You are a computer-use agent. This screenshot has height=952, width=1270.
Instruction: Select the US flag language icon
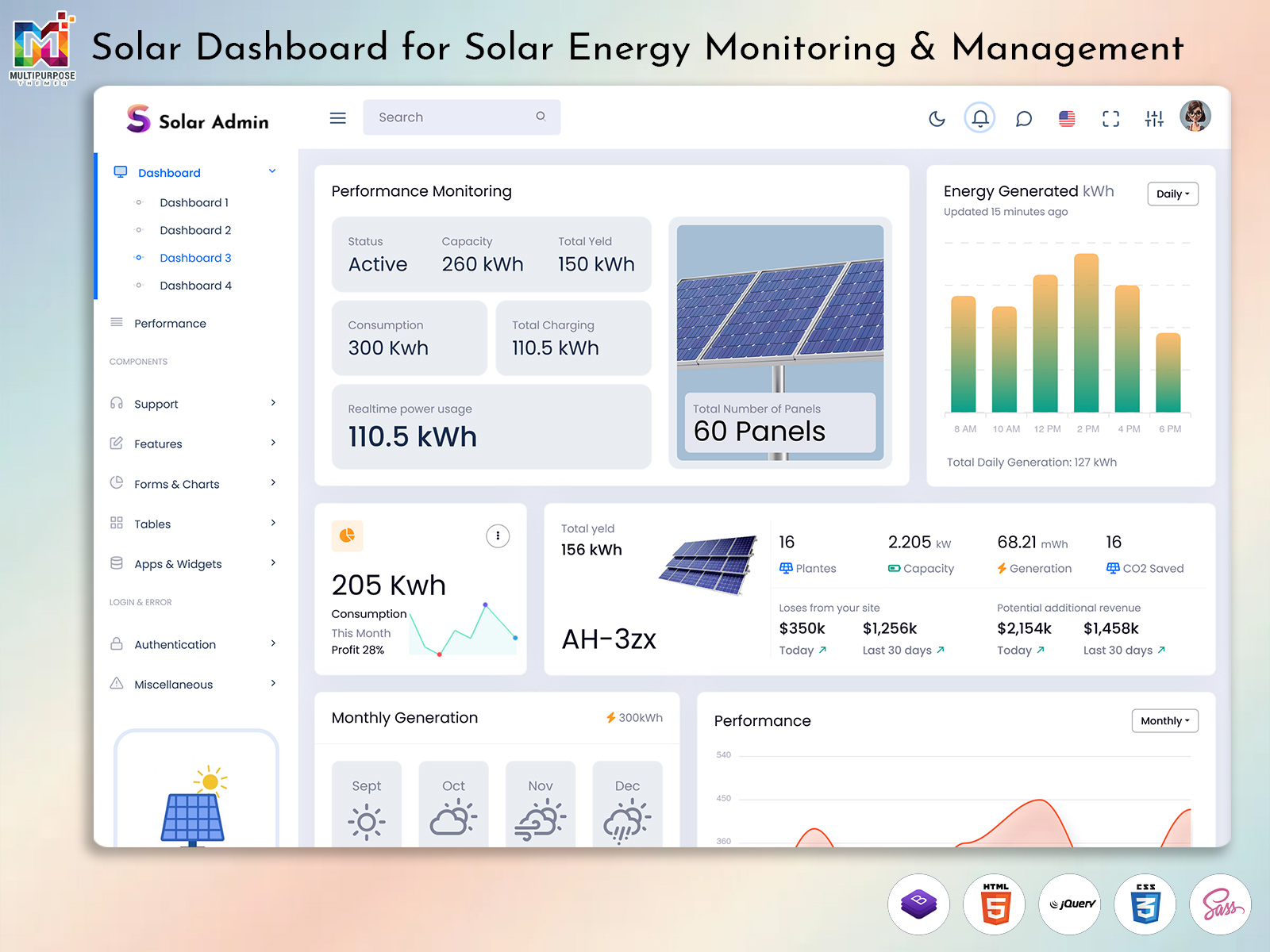(1067, 119)
